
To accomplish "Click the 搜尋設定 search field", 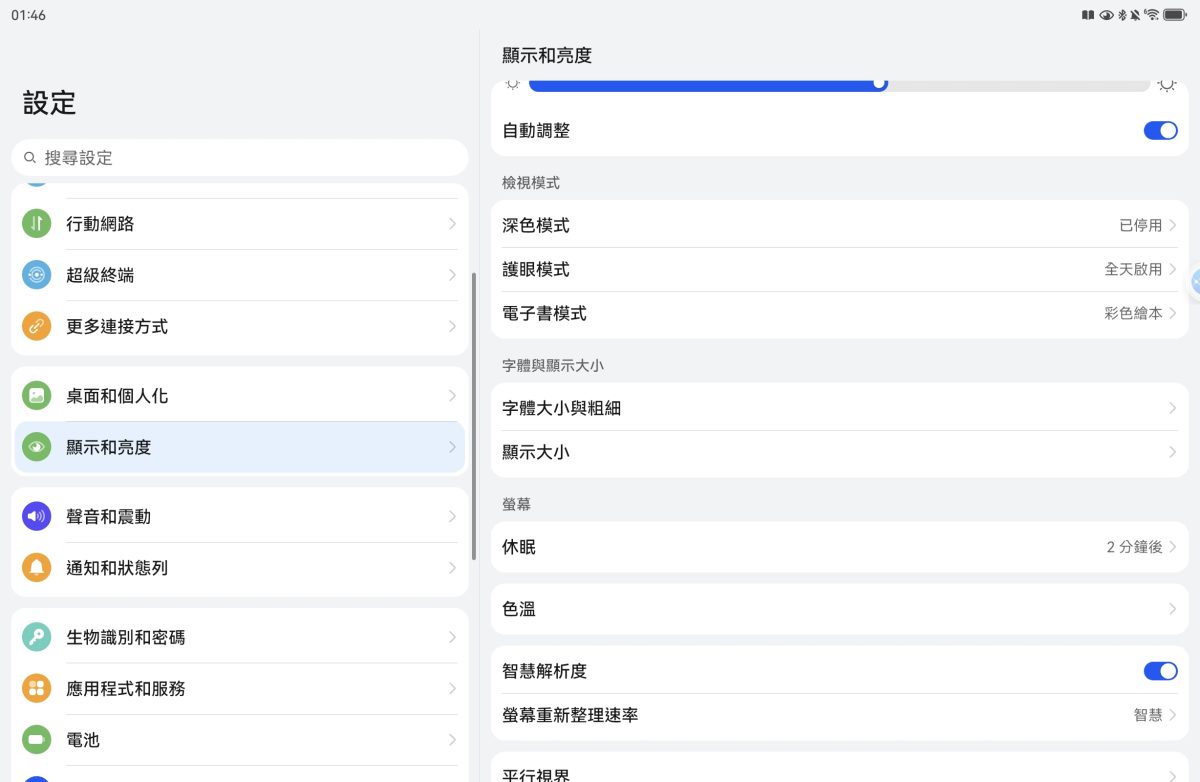I will pyautogui.click(x=240, y=158).
